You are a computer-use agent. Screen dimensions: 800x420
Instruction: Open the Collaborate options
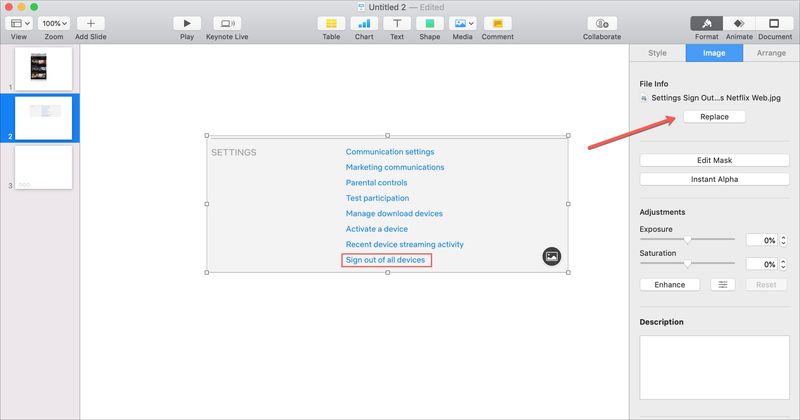602,23
